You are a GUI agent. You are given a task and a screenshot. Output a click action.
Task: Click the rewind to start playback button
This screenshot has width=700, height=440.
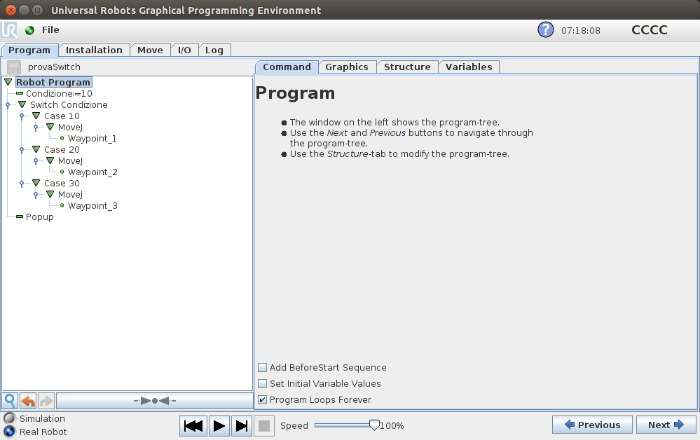(x=193, y=426)
